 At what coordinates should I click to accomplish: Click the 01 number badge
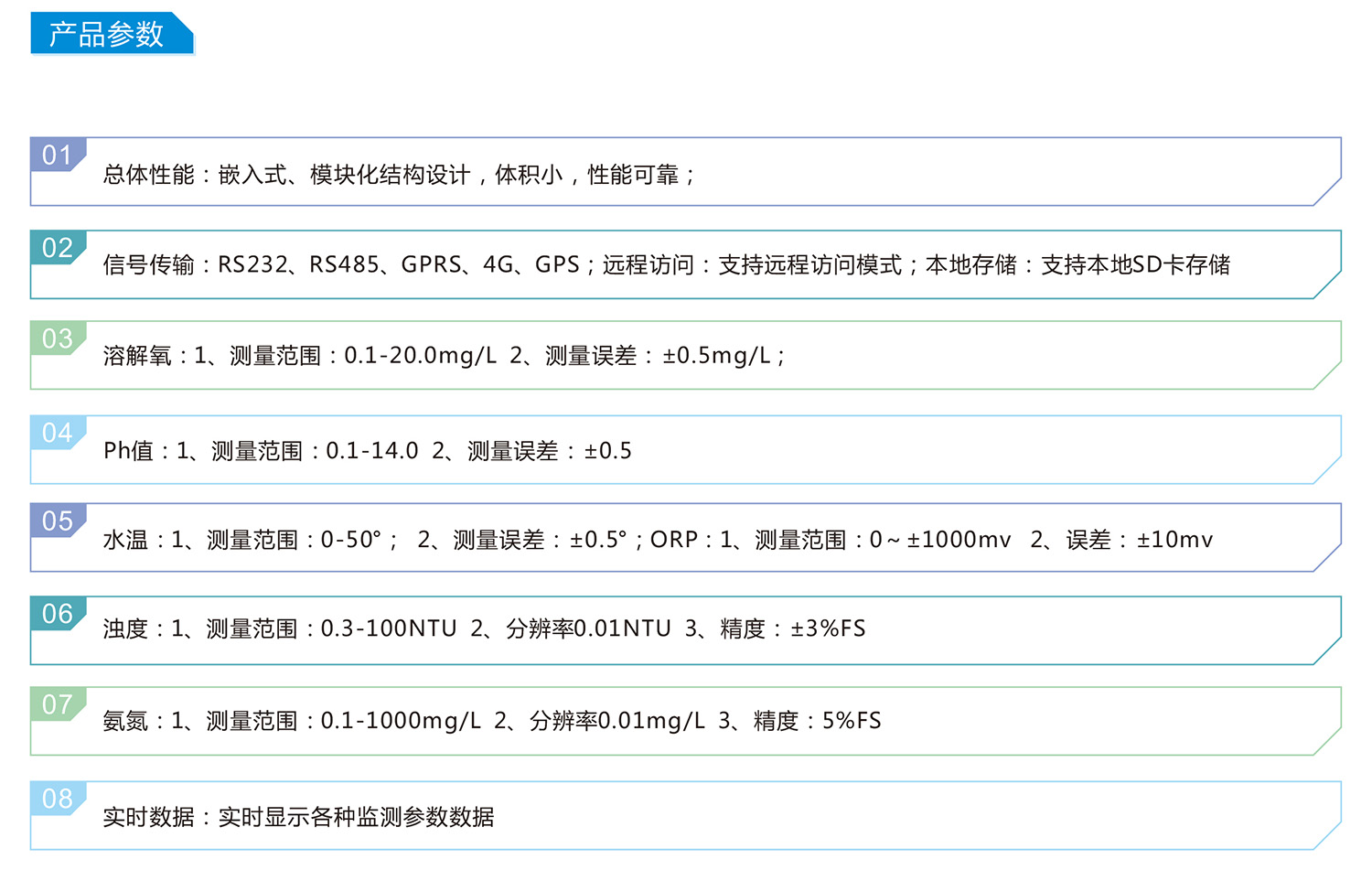[x=57, y=155]
